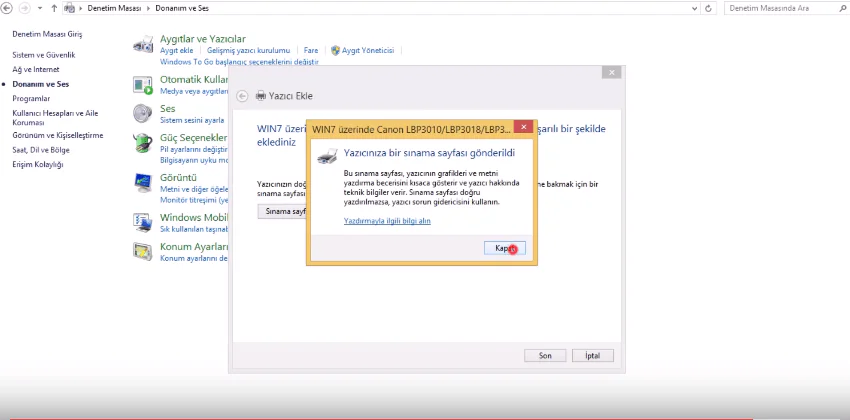Image resolution: width=850 pixels, height=420 pixels.
Task: Expand breadcrumb arrow after Denetim Masası
Action: pyautogui.click(x=149, y=9)
